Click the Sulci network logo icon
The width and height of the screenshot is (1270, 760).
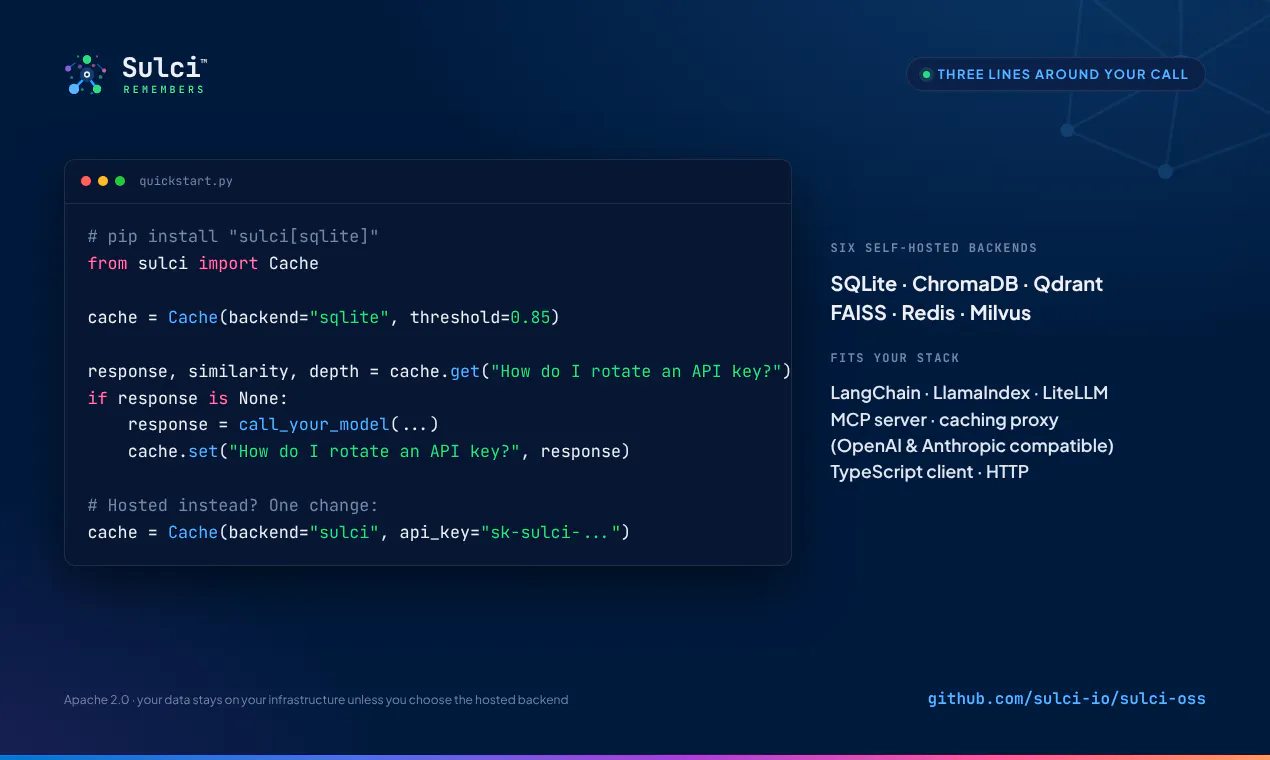[86, 75]
